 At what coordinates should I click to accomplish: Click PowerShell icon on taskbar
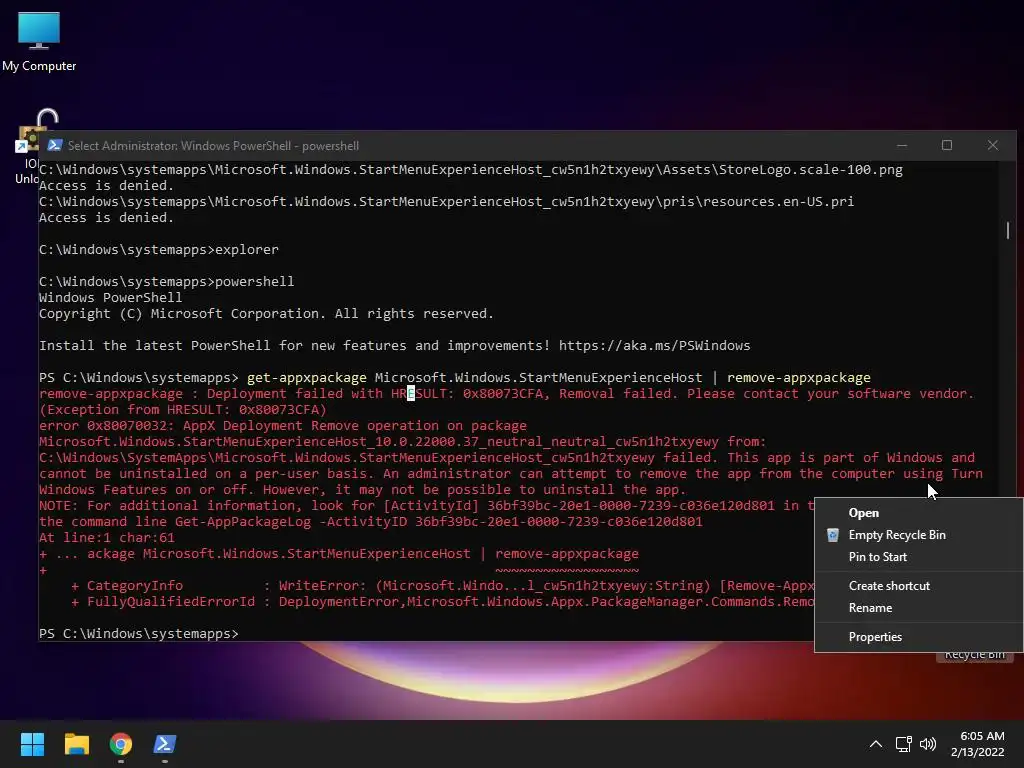tap(165, 744)
